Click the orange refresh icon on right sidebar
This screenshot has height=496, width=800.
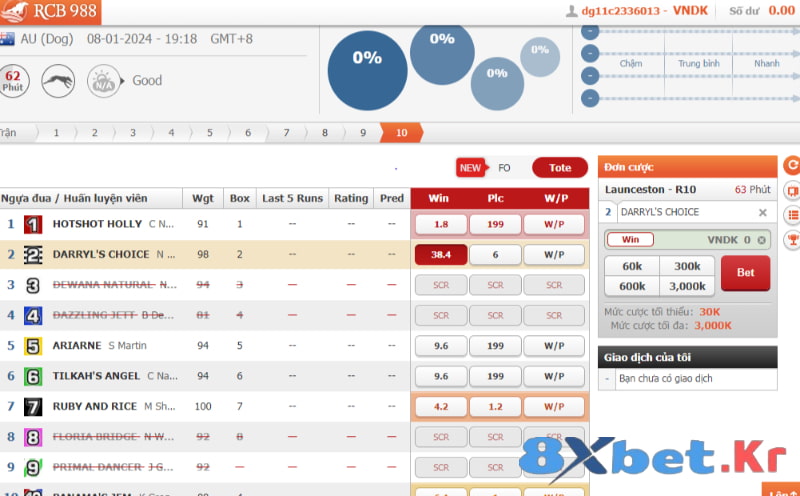click(x=791, y=165)
